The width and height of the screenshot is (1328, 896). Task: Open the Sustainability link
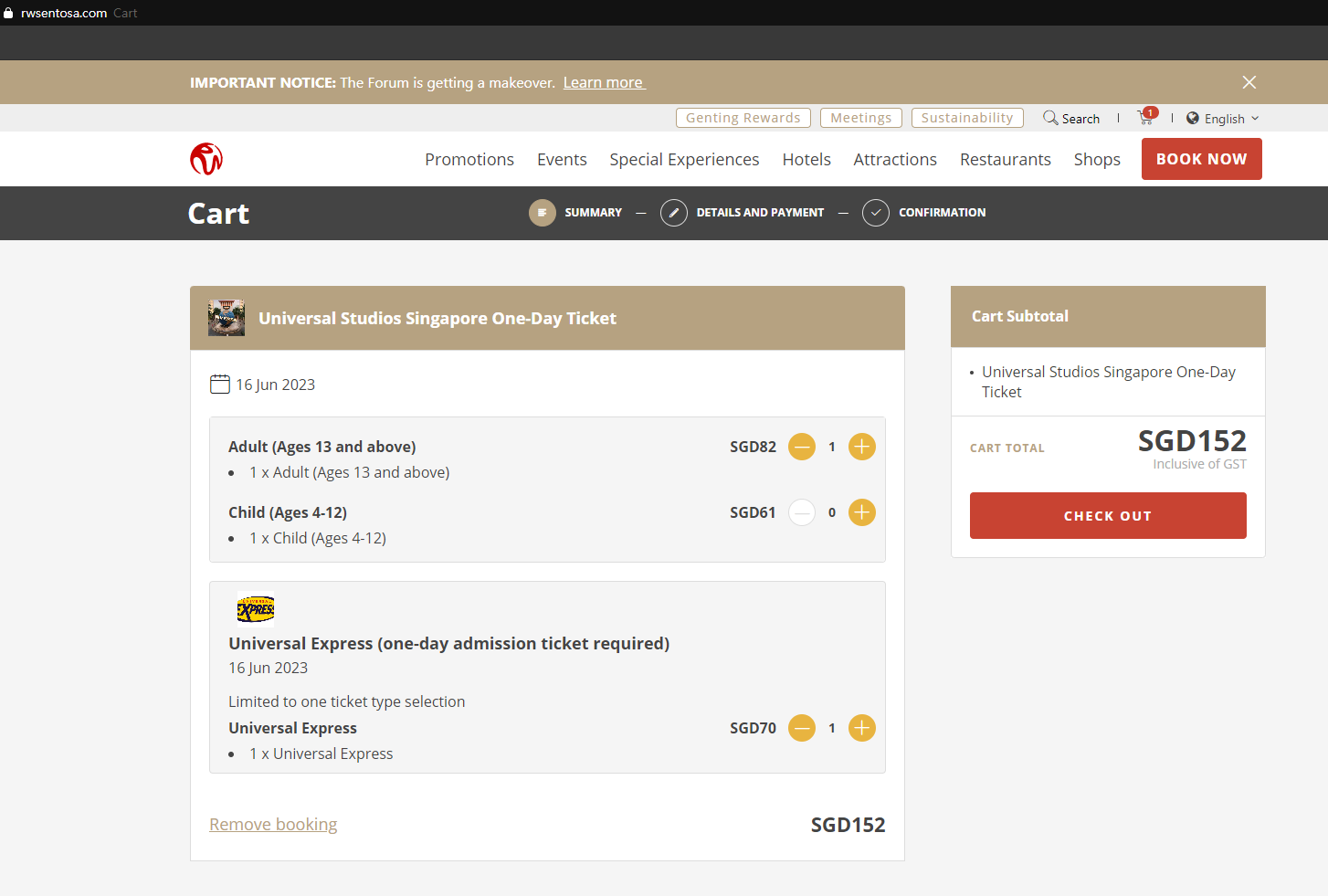click(967, 118)
